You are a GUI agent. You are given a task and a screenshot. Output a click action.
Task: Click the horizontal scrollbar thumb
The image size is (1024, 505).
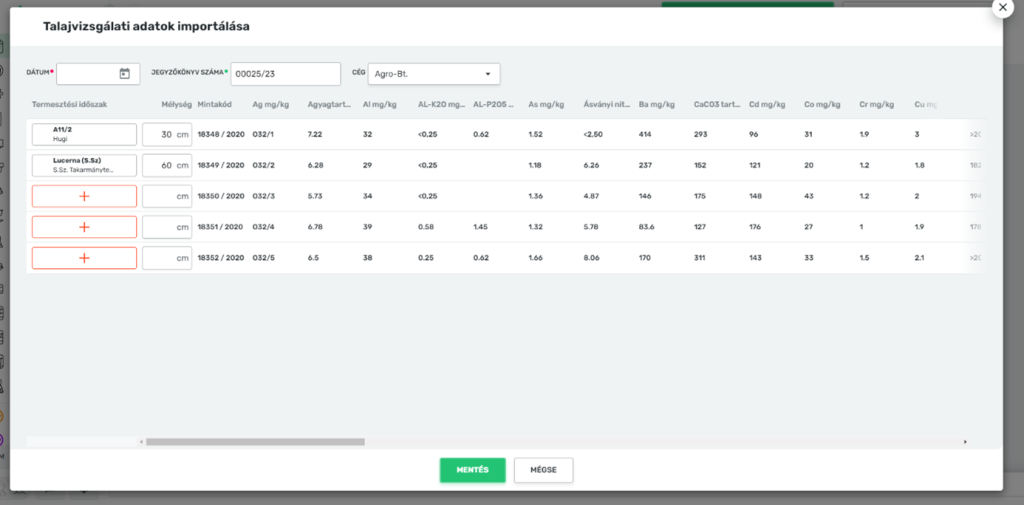pos(255,441)
